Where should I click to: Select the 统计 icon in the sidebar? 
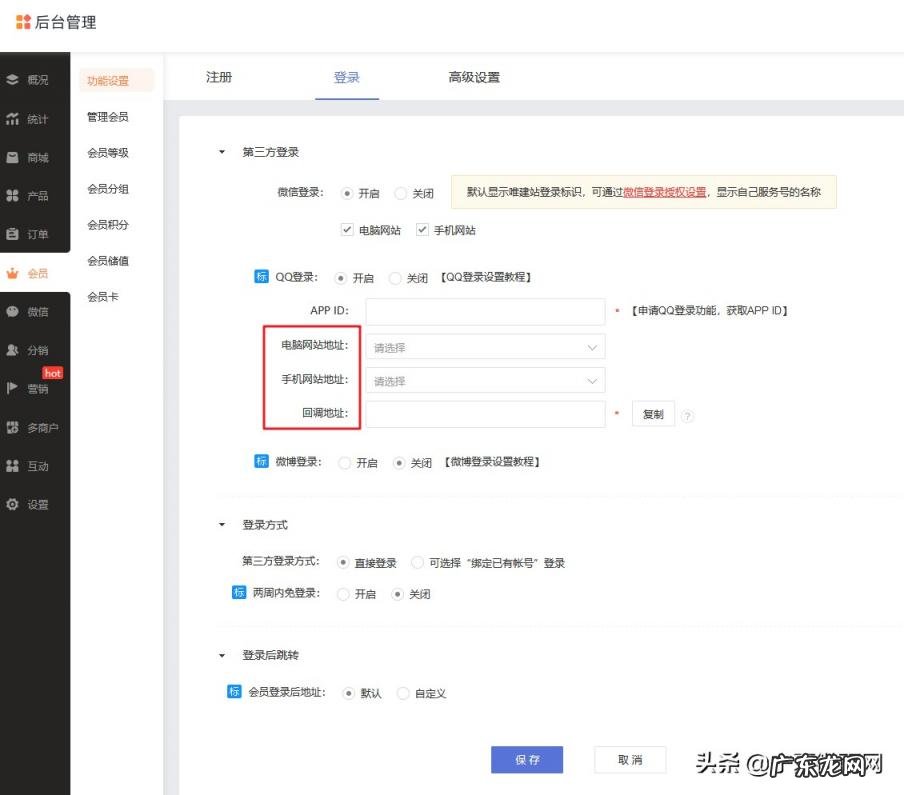click(x=30, y=118)
